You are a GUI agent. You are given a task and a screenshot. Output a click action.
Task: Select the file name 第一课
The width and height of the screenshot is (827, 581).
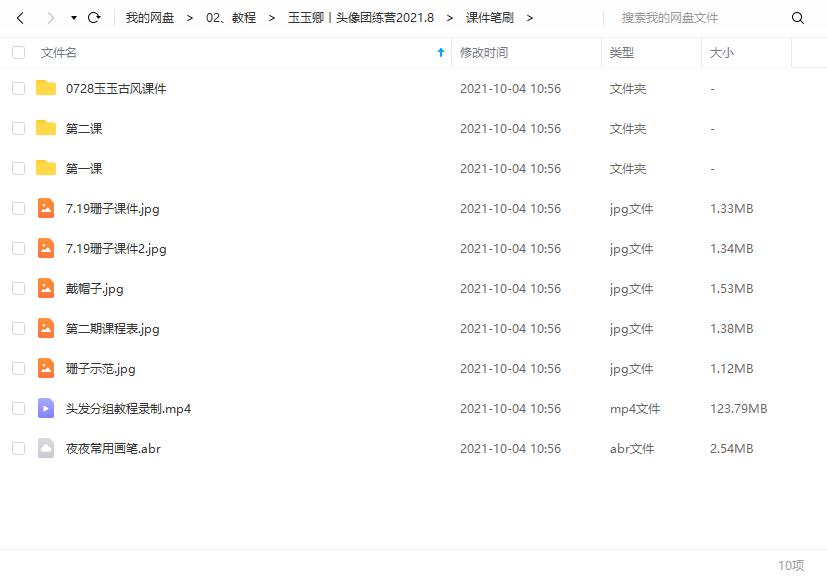pos(84,169)
